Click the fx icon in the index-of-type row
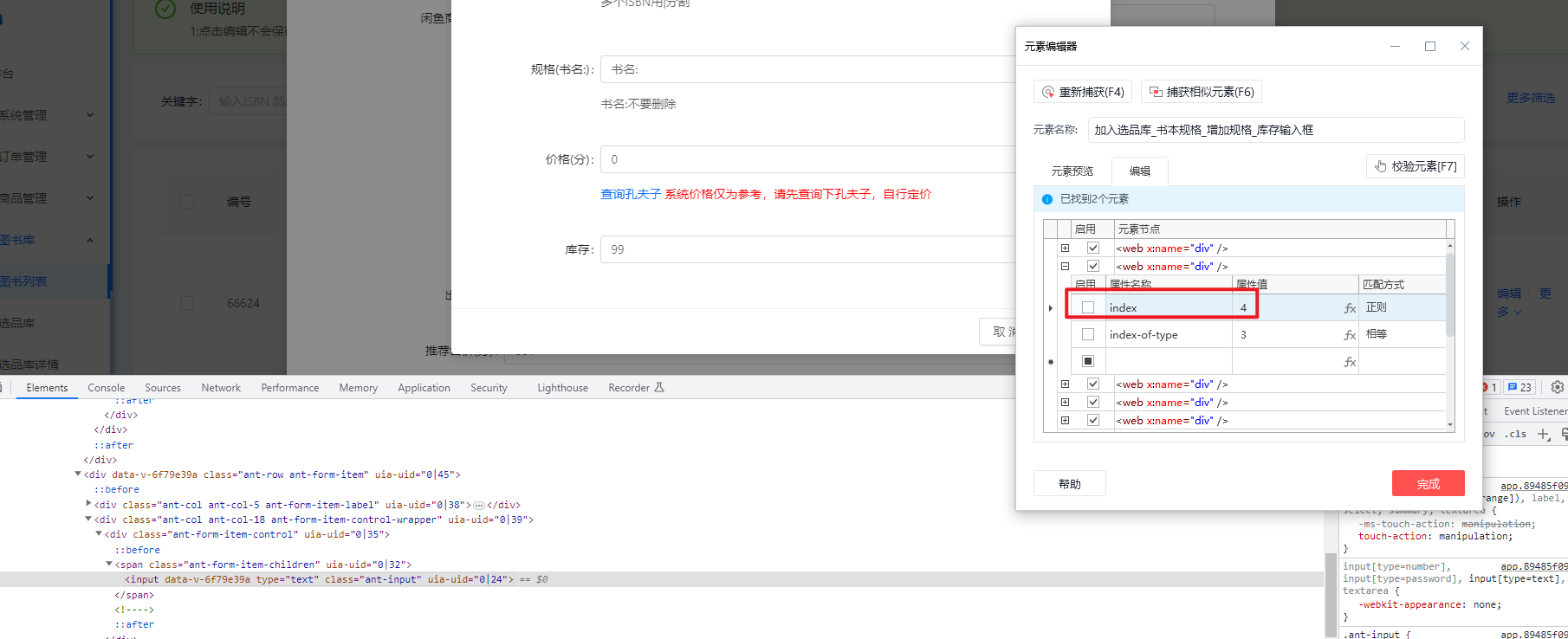 tap(1349, 335)
